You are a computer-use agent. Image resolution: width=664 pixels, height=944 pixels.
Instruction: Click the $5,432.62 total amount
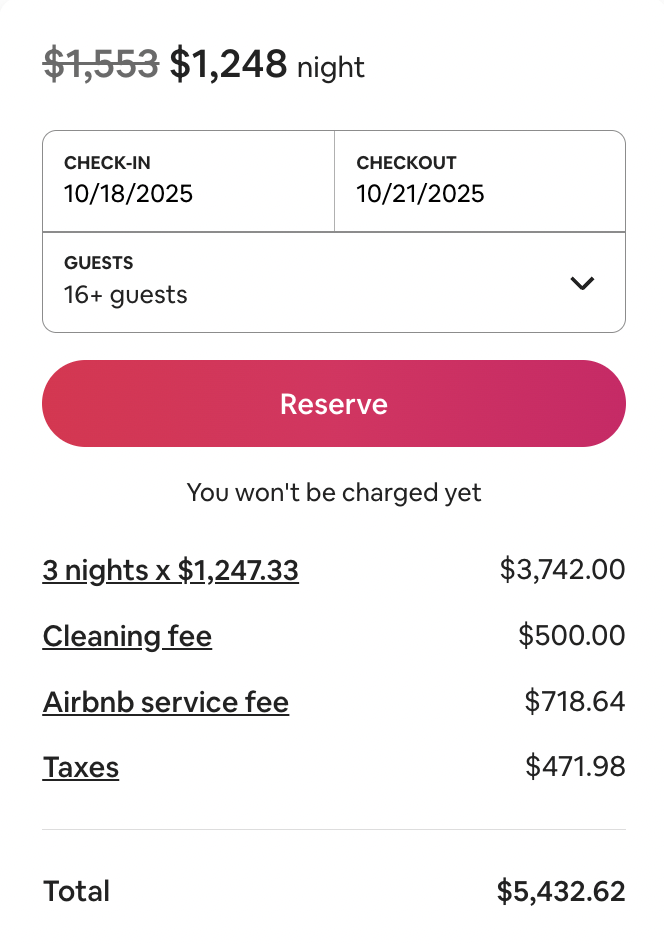(x=560, y=891)
